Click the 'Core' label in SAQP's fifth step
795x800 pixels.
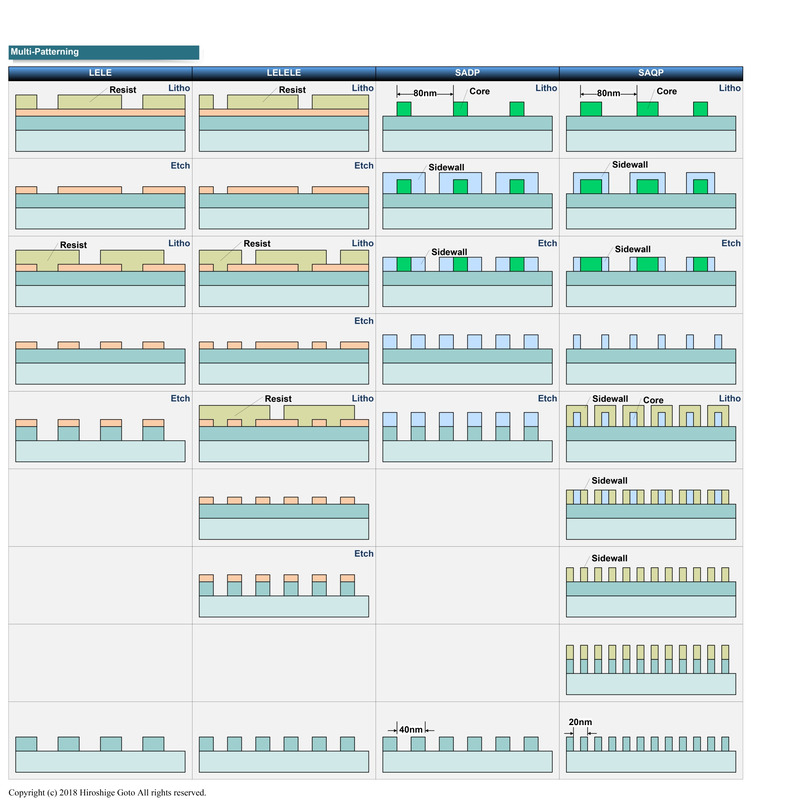tap(653, 401)
